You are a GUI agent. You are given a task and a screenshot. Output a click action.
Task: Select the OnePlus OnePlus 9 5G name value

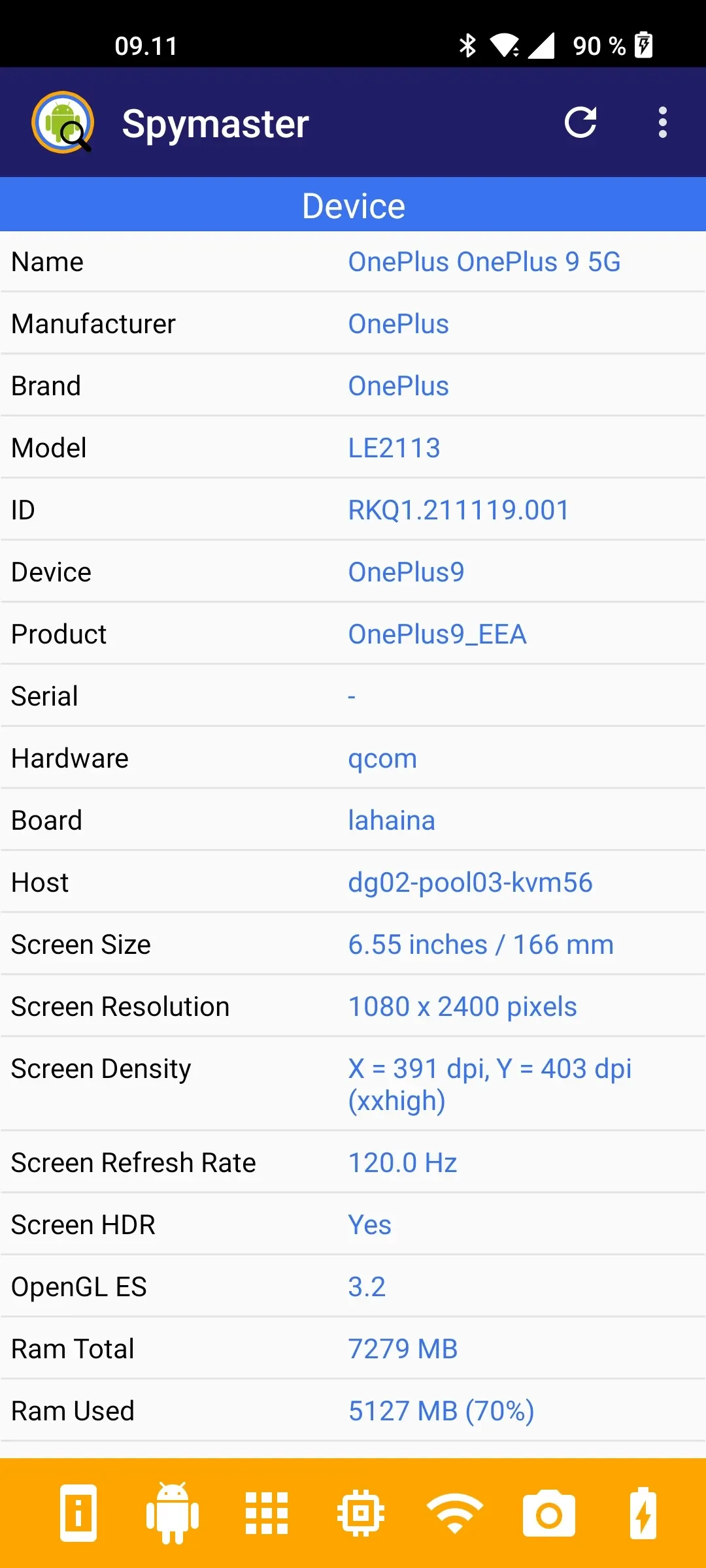[x=484, y=262]
